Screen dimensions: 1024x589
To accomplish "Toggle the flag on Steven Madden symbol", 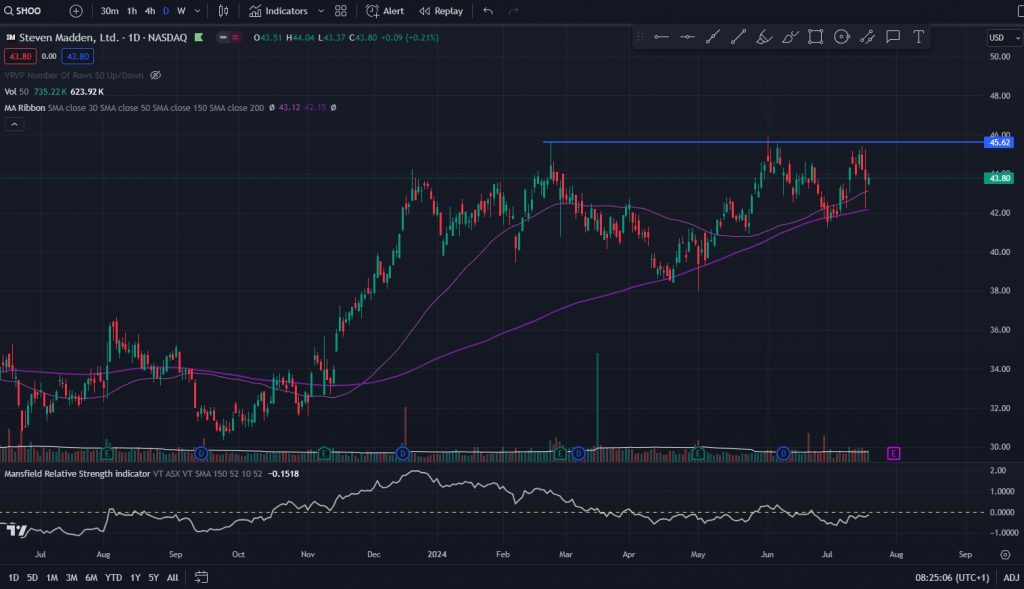I will 199,37.
